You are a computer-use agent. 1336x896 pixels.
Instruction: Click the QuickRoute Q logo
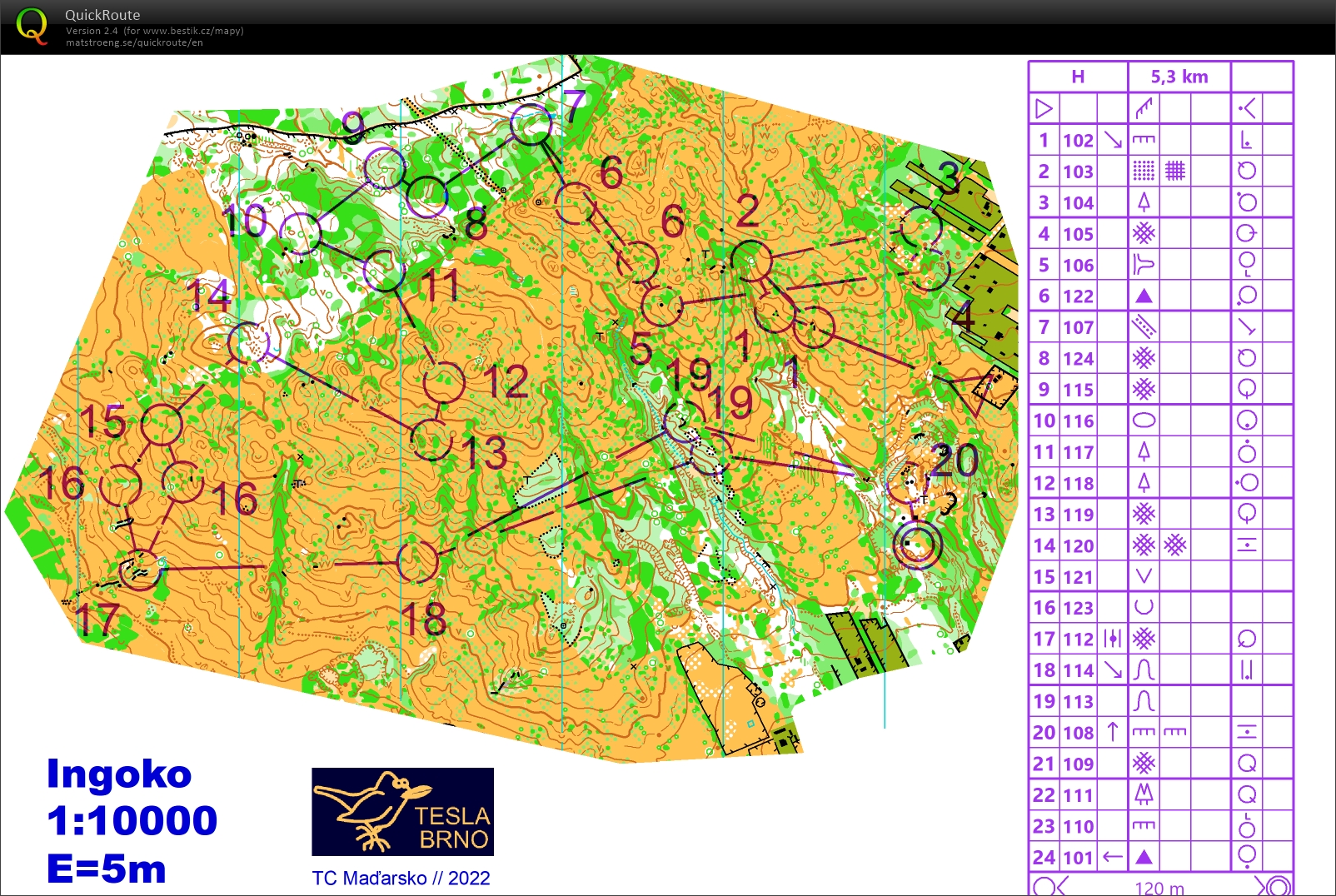point(32,26)
